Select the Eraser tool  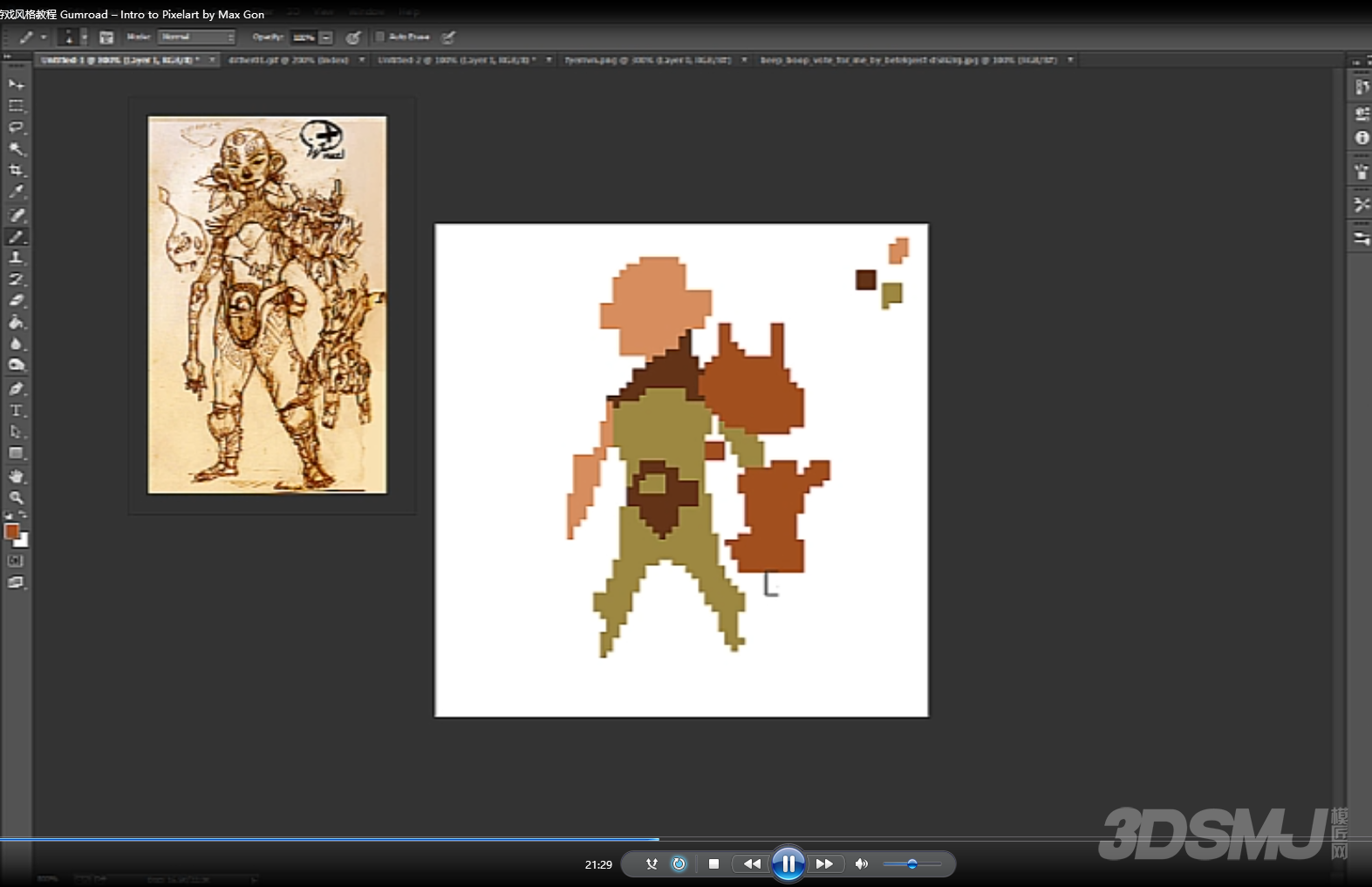click(16, 301)
